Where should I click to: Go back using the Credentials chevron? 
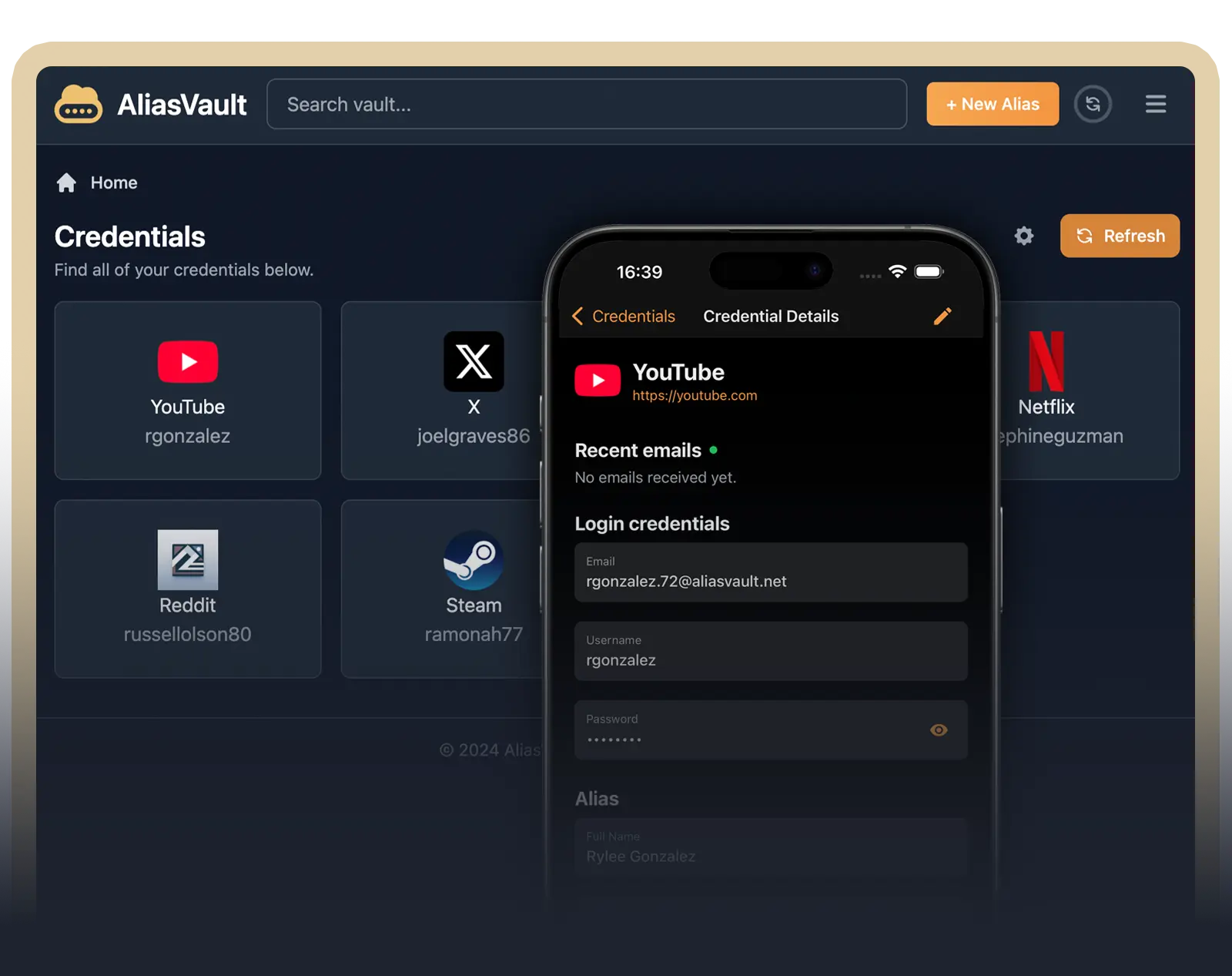click(578, 317)
